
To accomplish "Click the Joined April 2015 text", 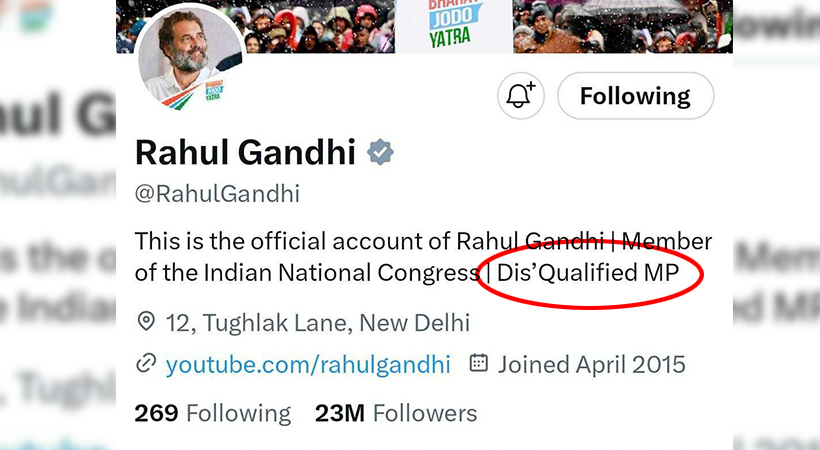I will pos(592,364).
